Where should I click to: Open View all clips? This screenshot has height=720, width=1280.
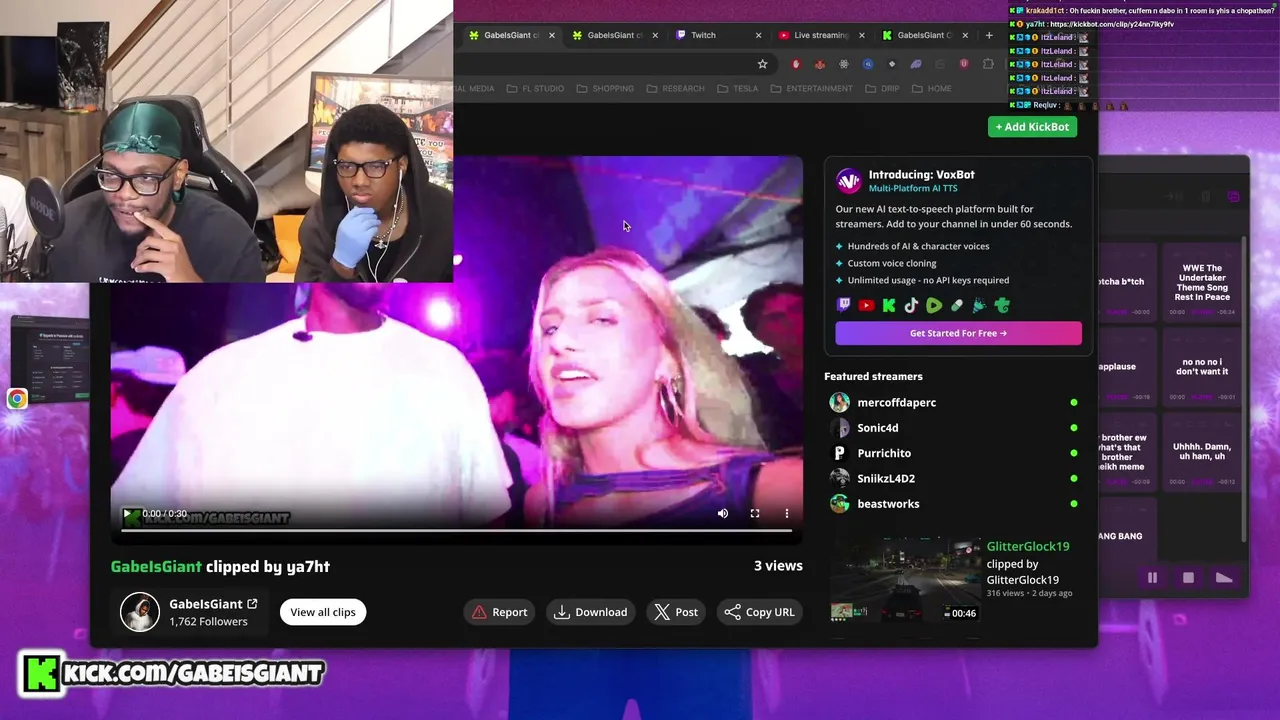point(323,612)
